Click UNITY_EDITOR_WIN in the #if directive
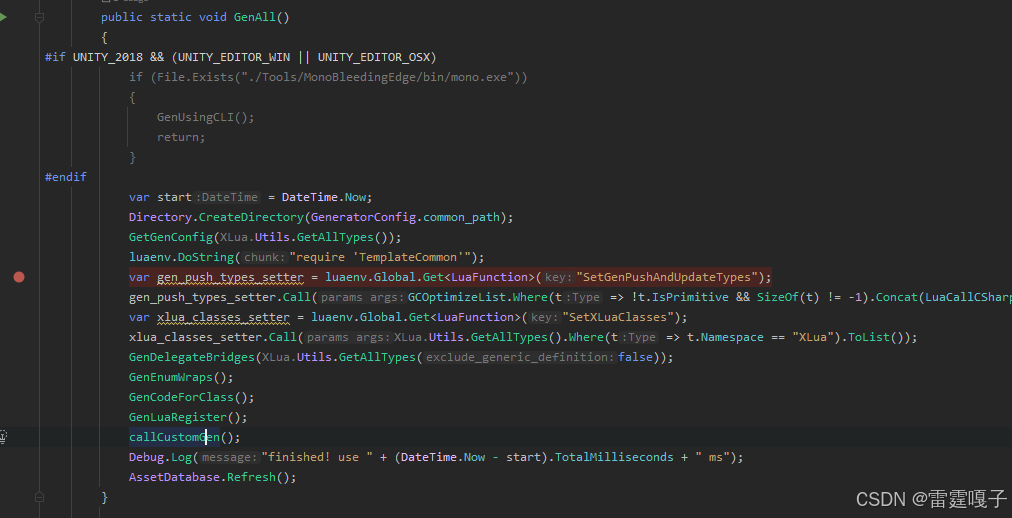1012x518 pixels. tap(234, 57)
